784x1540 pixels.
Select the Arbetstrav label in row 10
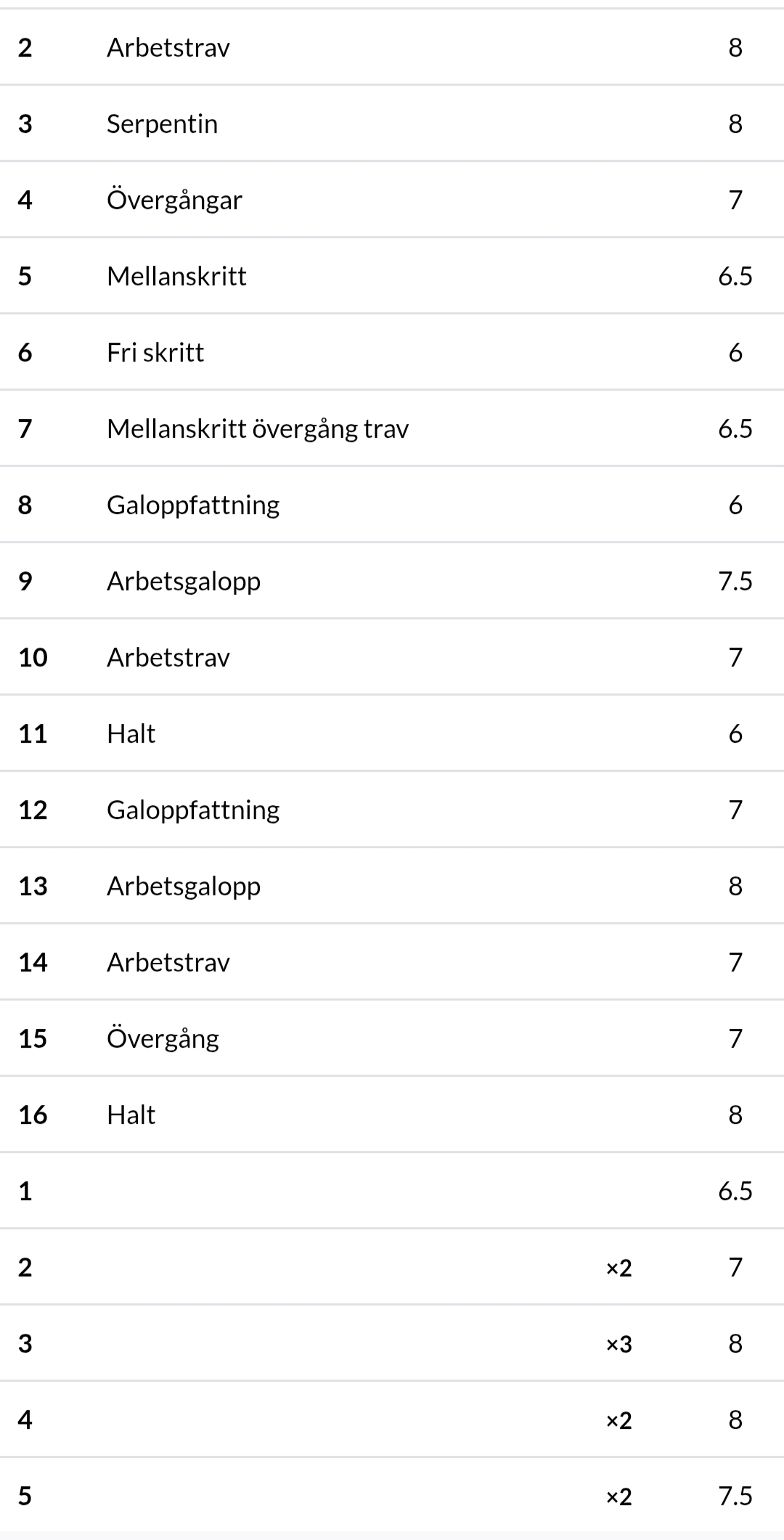(168, 657)
